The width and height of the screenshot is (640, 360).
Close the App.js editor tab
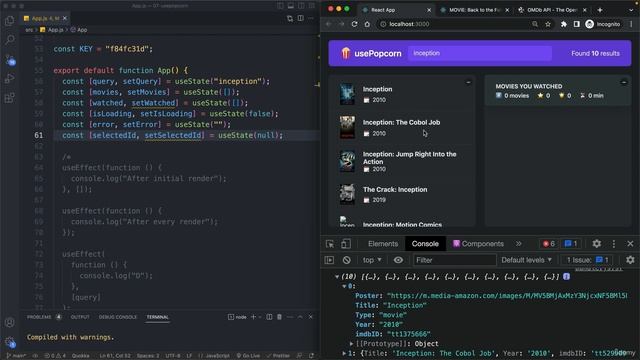(x=65, y=18)
